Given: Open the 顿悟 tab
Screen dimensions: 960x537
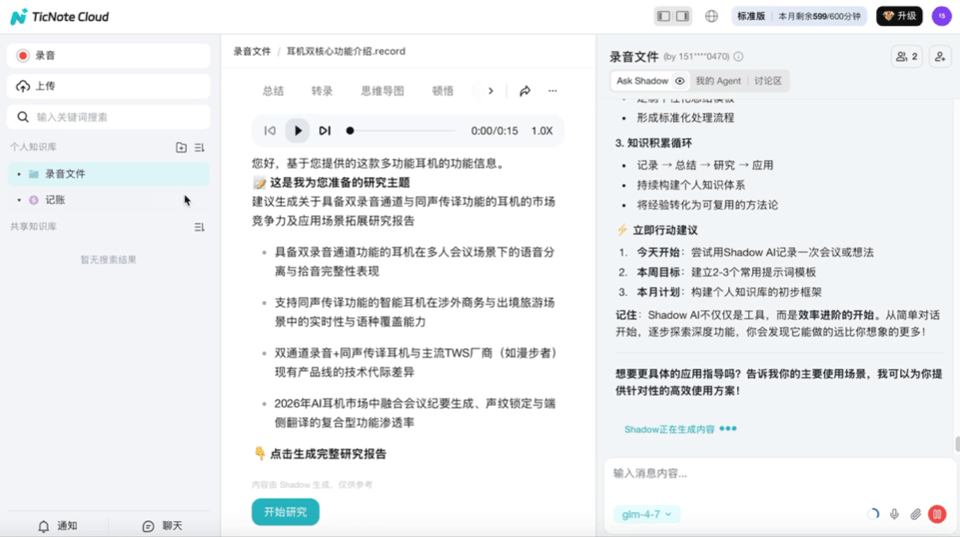Looking at the screenshot, I should [x=443, y=91].
